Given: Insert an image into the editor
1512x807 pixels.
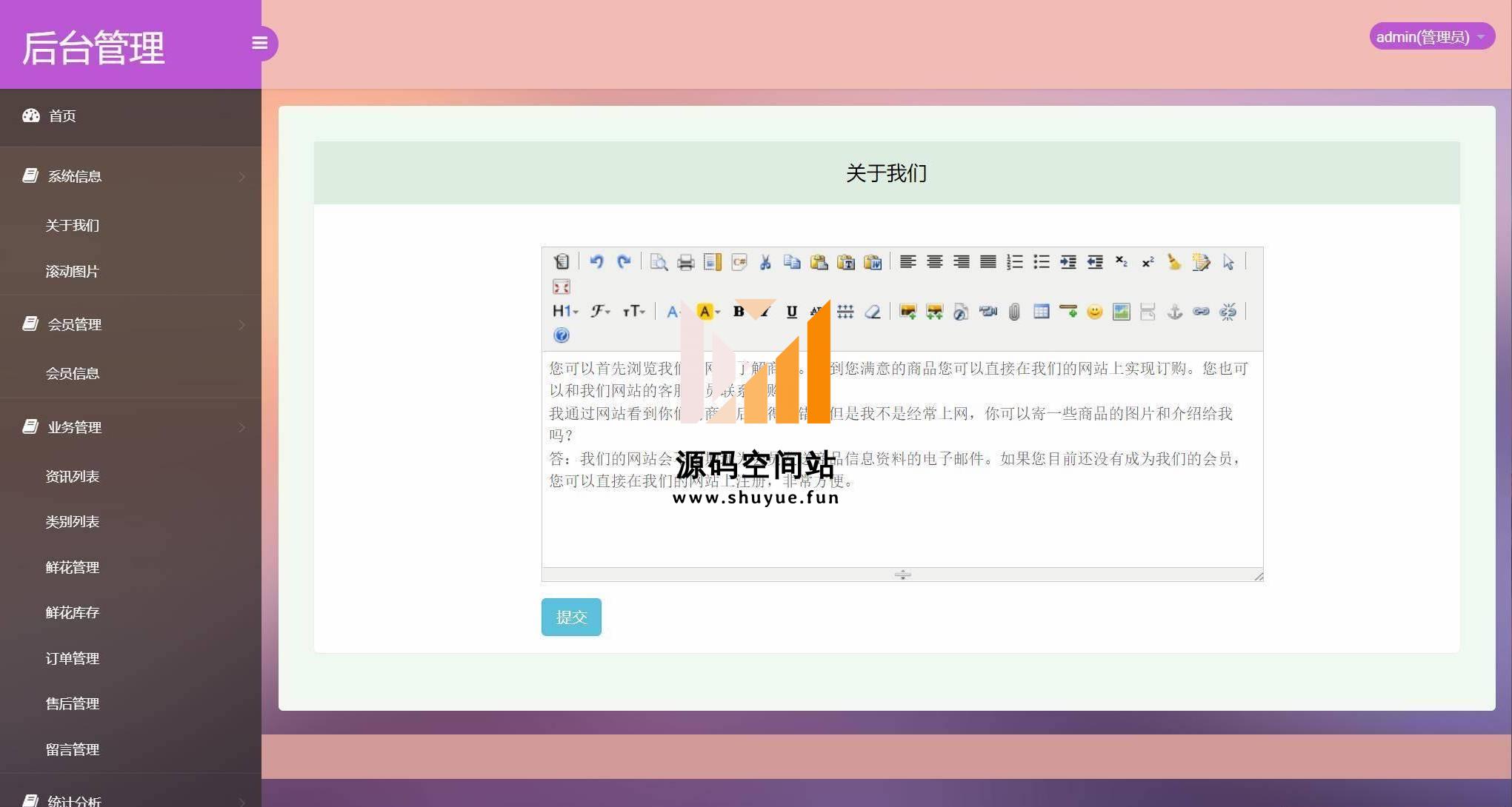Looking at the screenshot, I should click(907, 312).
